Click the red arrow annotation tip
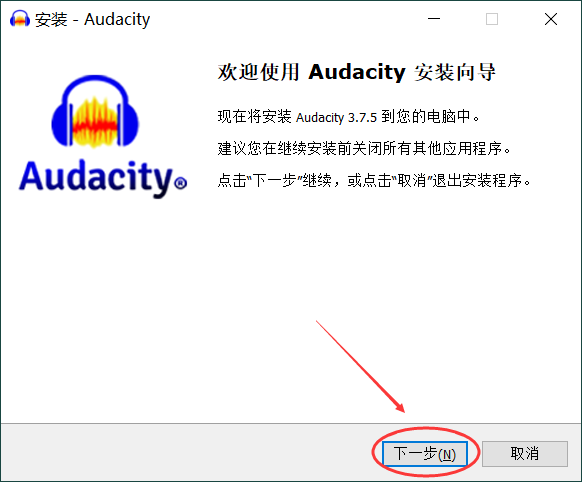This screenshot has width=582, height=482. pyautogui.click(x=402, y=410)
